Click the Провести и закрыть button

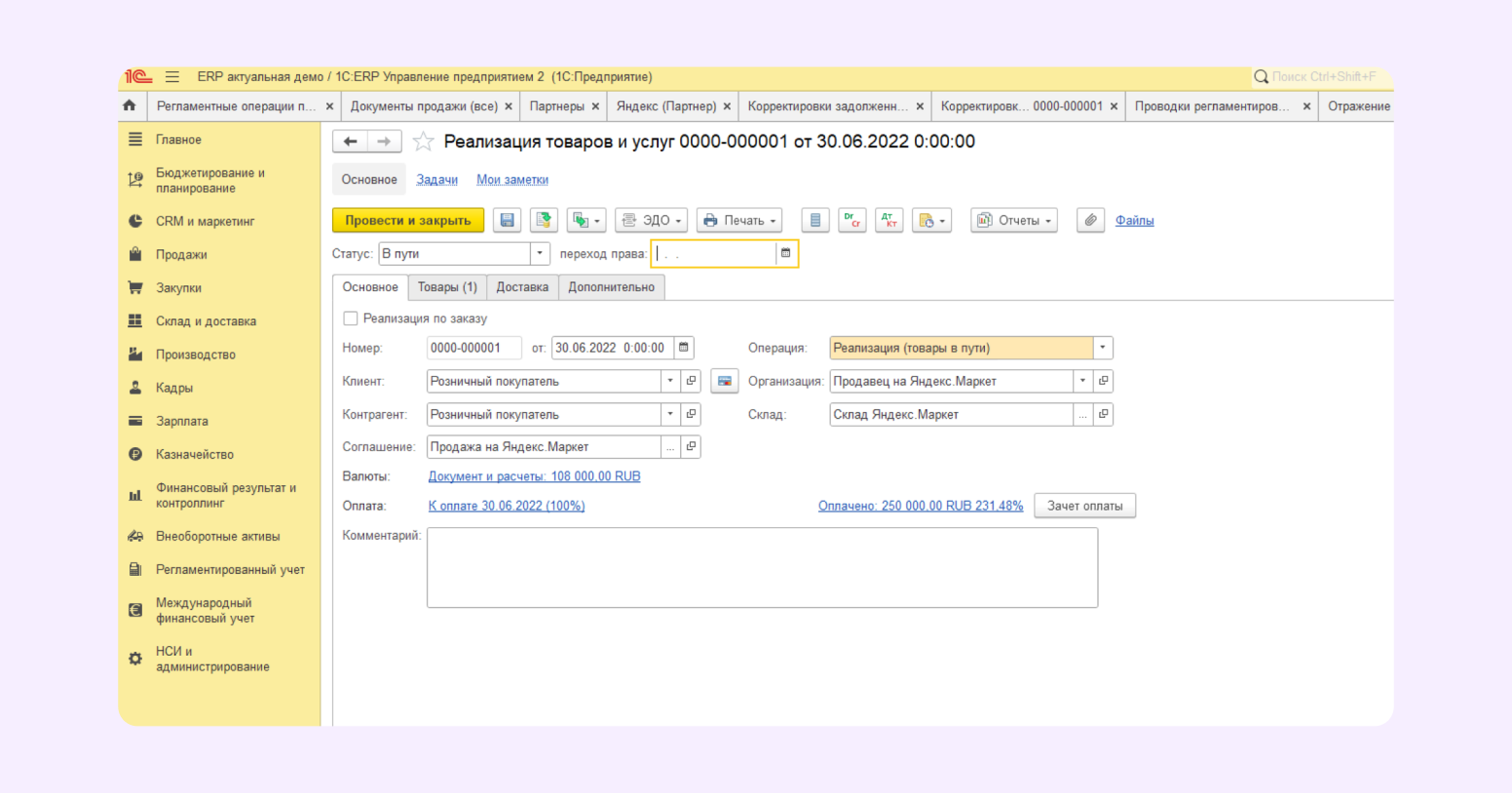tap(408, 220)
